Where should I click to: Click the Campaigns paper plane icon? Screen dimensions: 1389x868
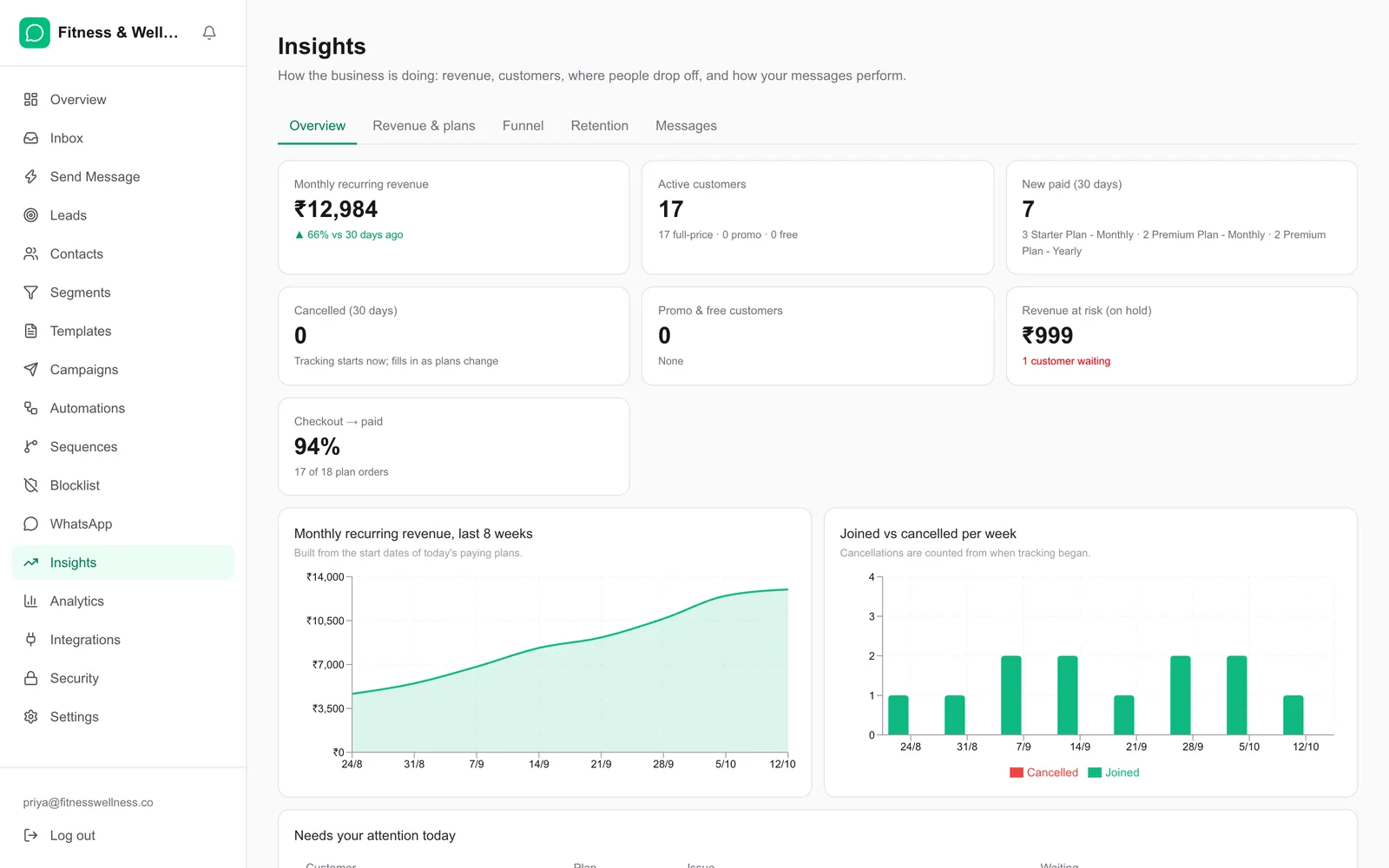point(31,370)
